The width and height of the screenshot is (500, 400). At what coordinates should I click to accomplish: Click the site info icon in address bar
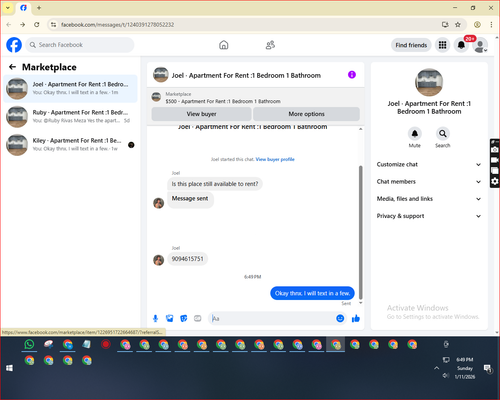[54, 25]
